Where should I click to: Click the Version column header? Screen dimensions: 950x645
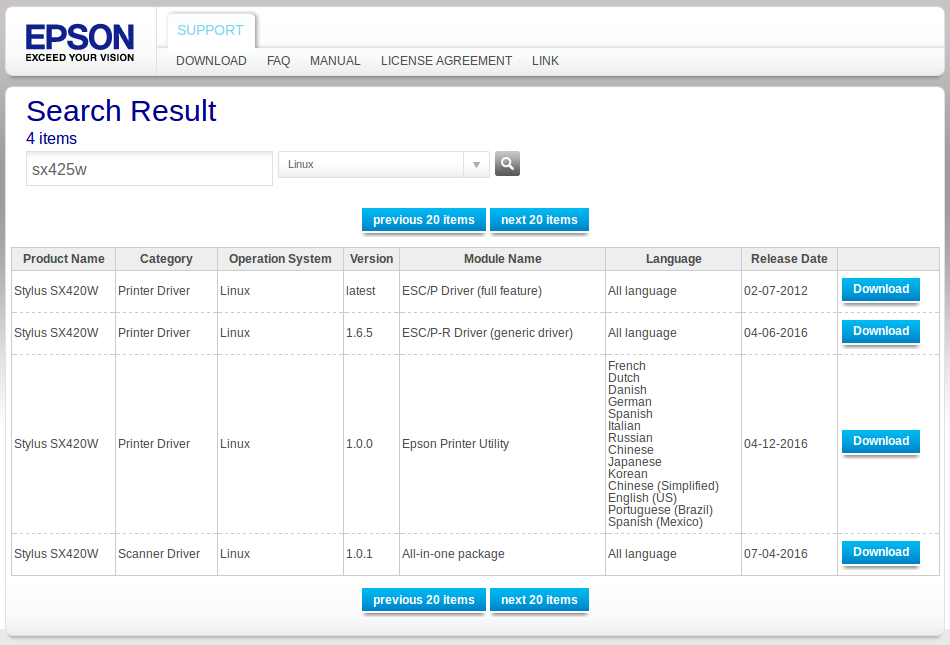371,259
